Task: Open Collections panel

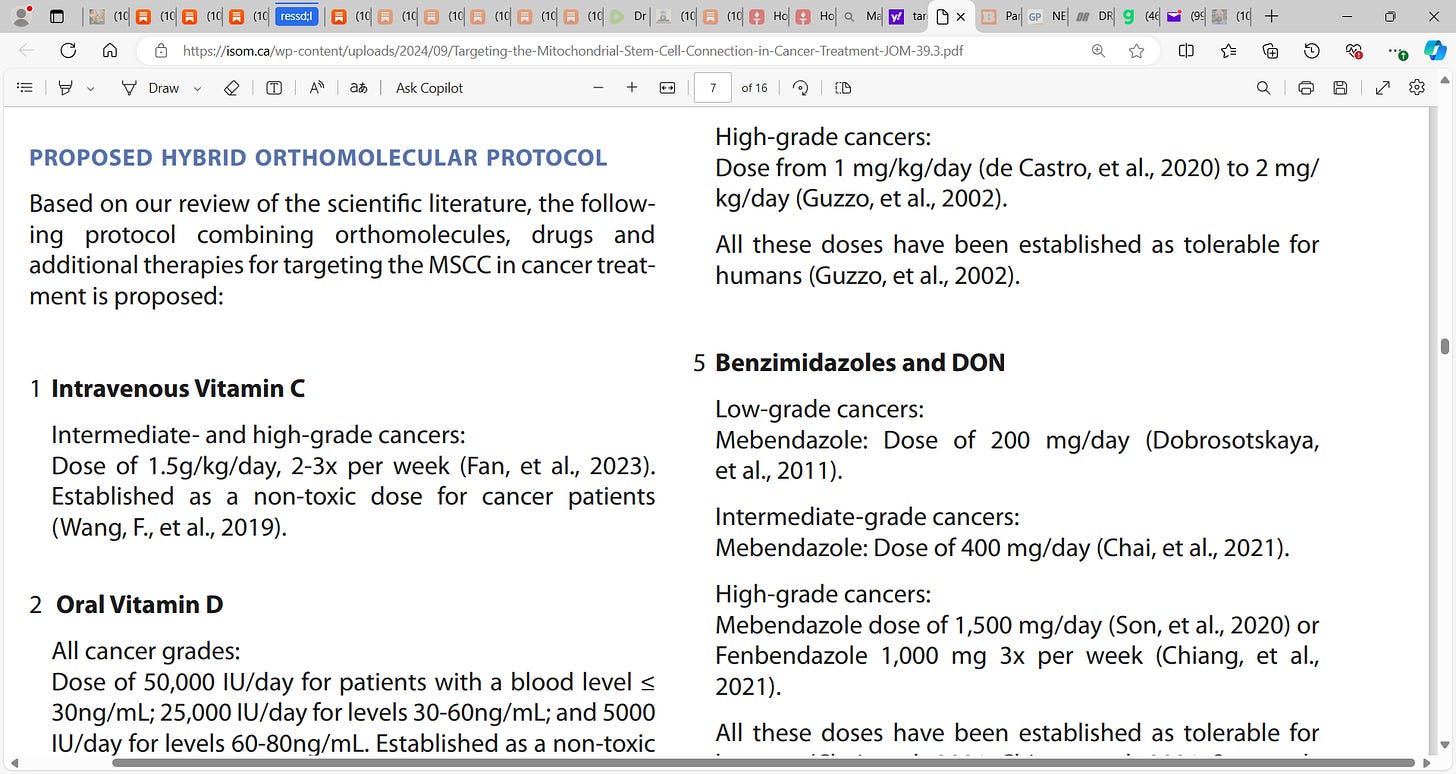Action: pos(1270,51)
